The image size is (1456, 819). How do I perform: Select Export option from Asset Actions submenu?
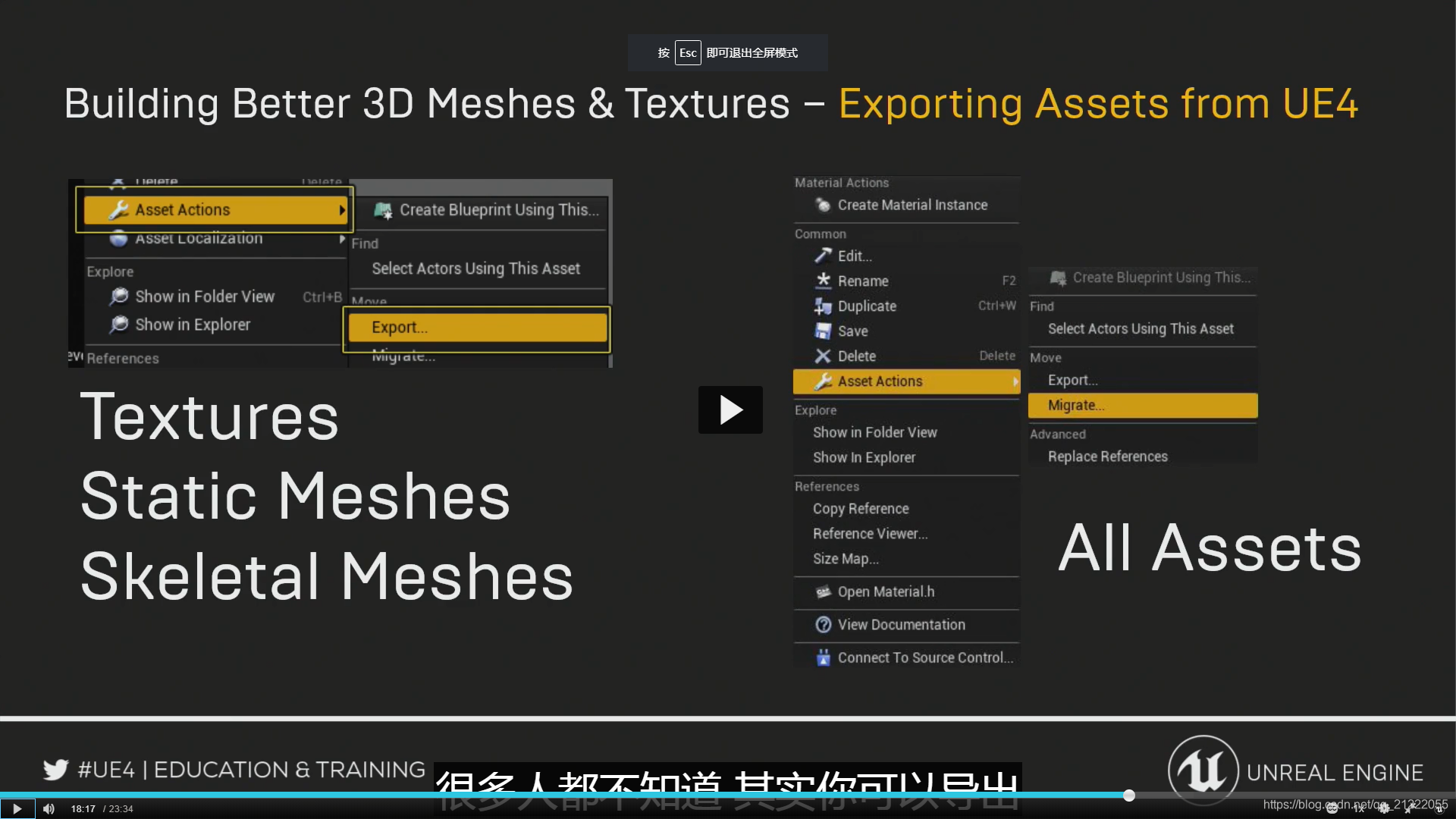[x=479, y=327]
